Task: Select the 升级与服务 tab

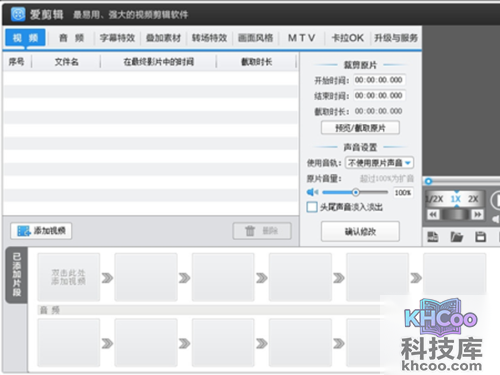Action: pos(396,38)
